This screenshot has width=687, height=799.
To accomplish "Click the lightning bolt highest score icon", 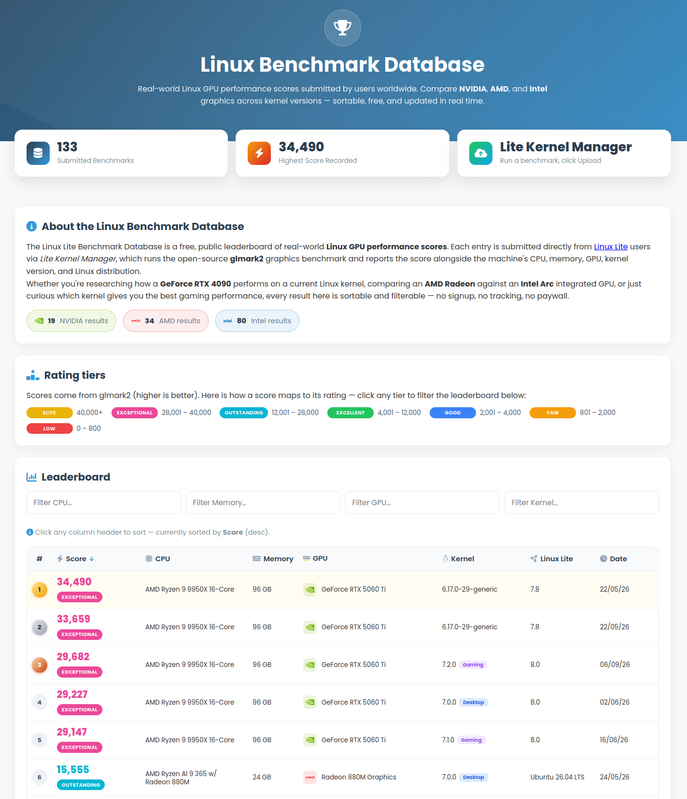I will [x=259, y=153].
